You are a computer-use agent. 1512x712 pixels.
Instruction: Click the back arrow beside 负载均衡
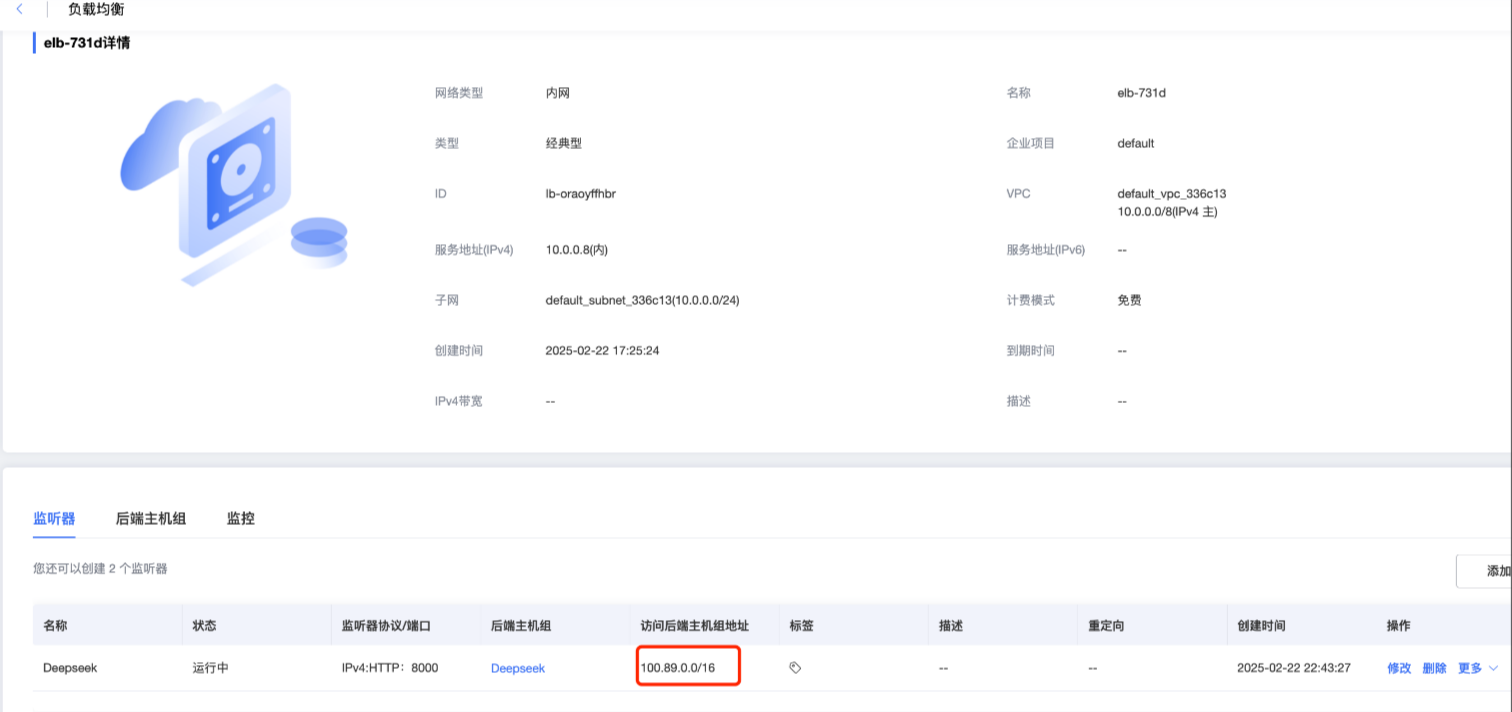(19, 9)
